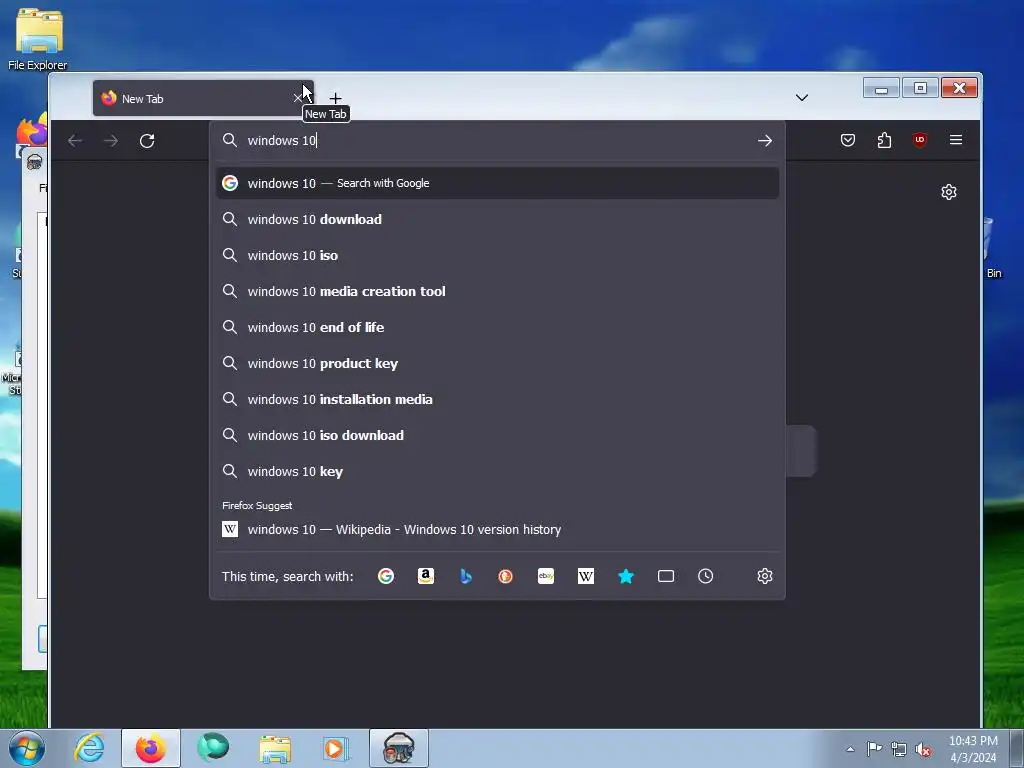Image resolution: width=1024 pixels, height=768 pixels.
Task: Go back with the back arrow
Action: point(75,140)
